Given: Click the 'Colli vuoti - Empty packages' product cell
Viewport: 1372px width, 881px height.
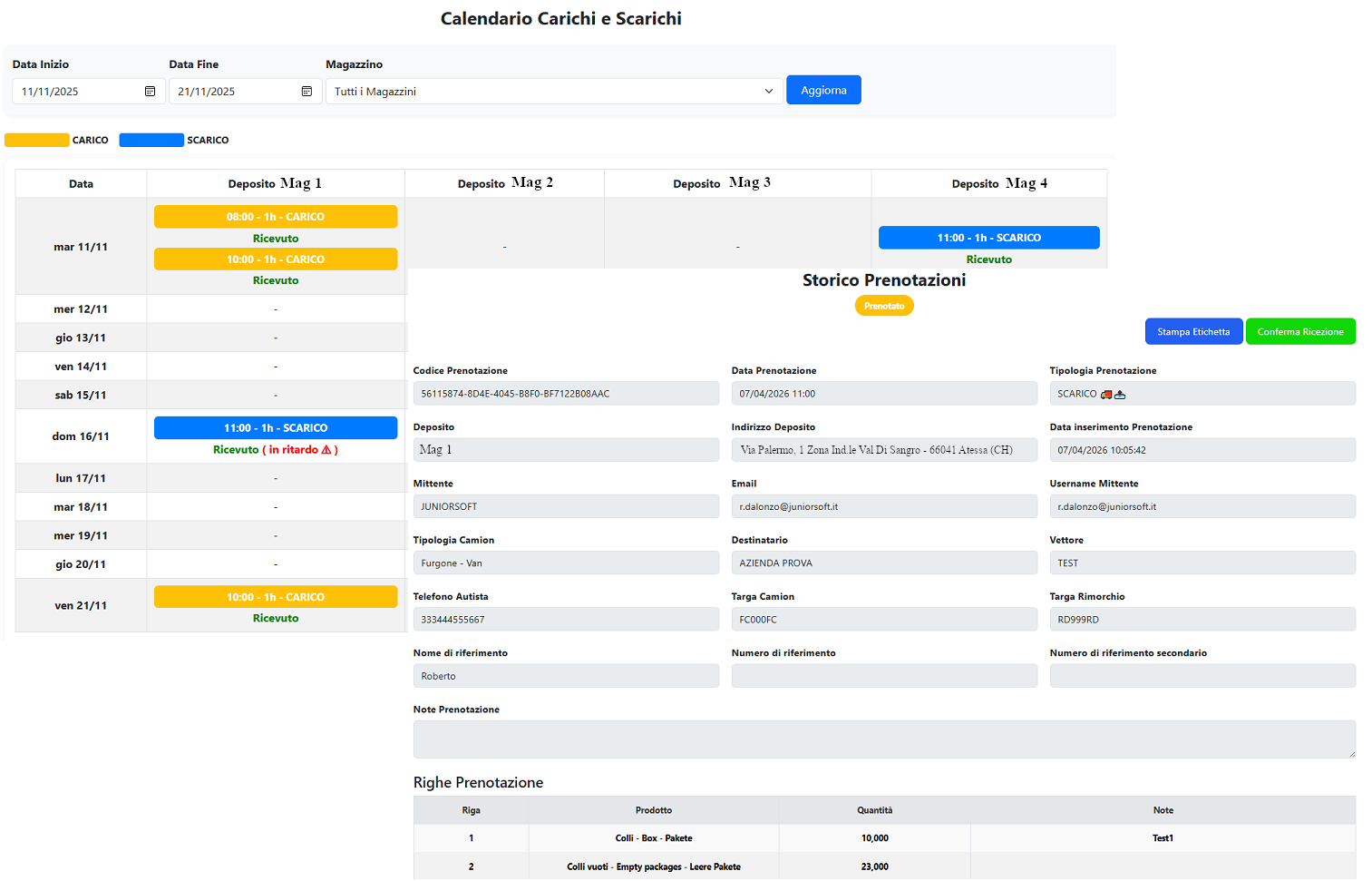Looking at the screenshot, I should (654, 866).
